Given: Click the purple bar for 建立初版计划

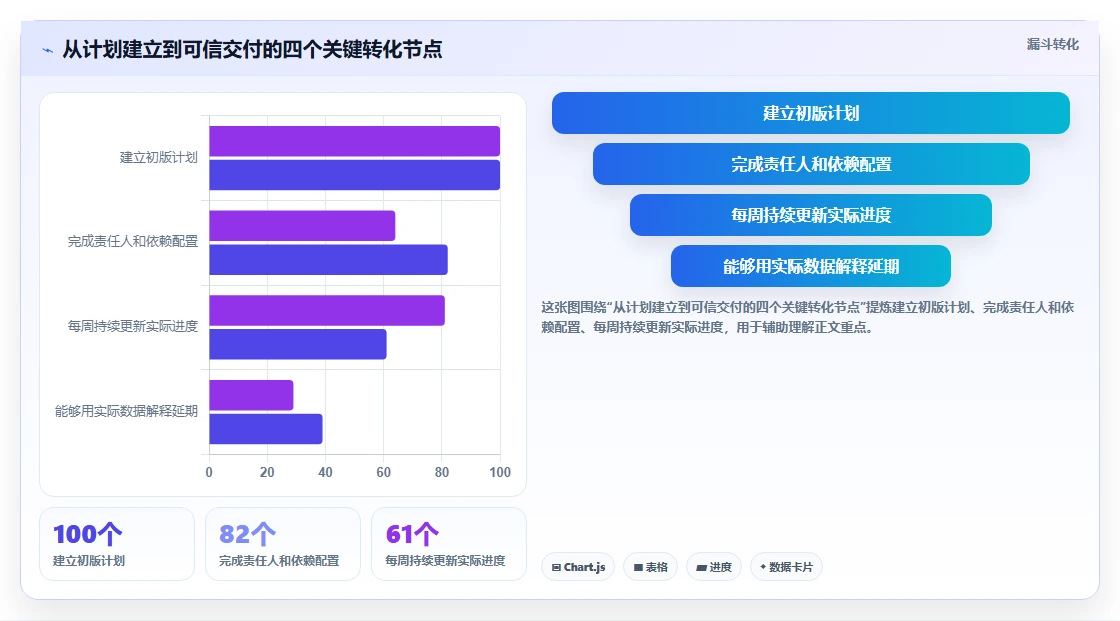Looking at the screenshot, I should (x=354, y=141).
